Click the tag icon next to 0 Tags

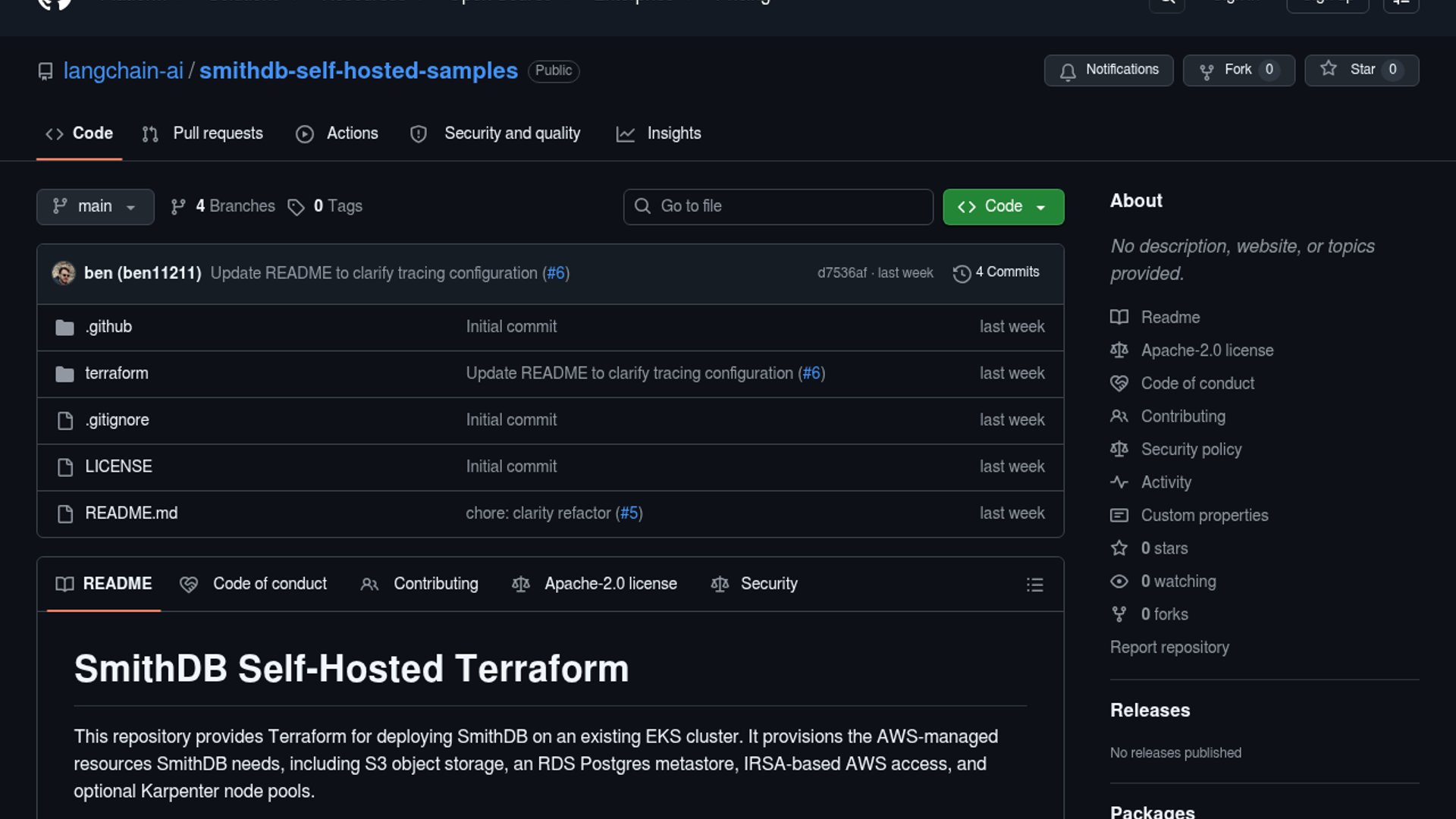click(296, 207)
